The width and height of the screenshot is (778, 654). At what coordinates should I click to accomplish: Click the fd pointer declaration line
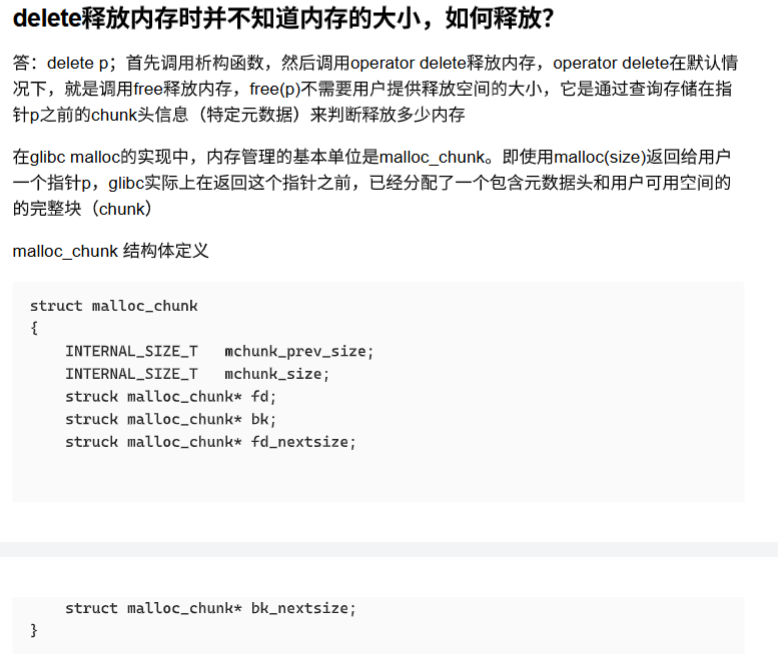point(171,396)
